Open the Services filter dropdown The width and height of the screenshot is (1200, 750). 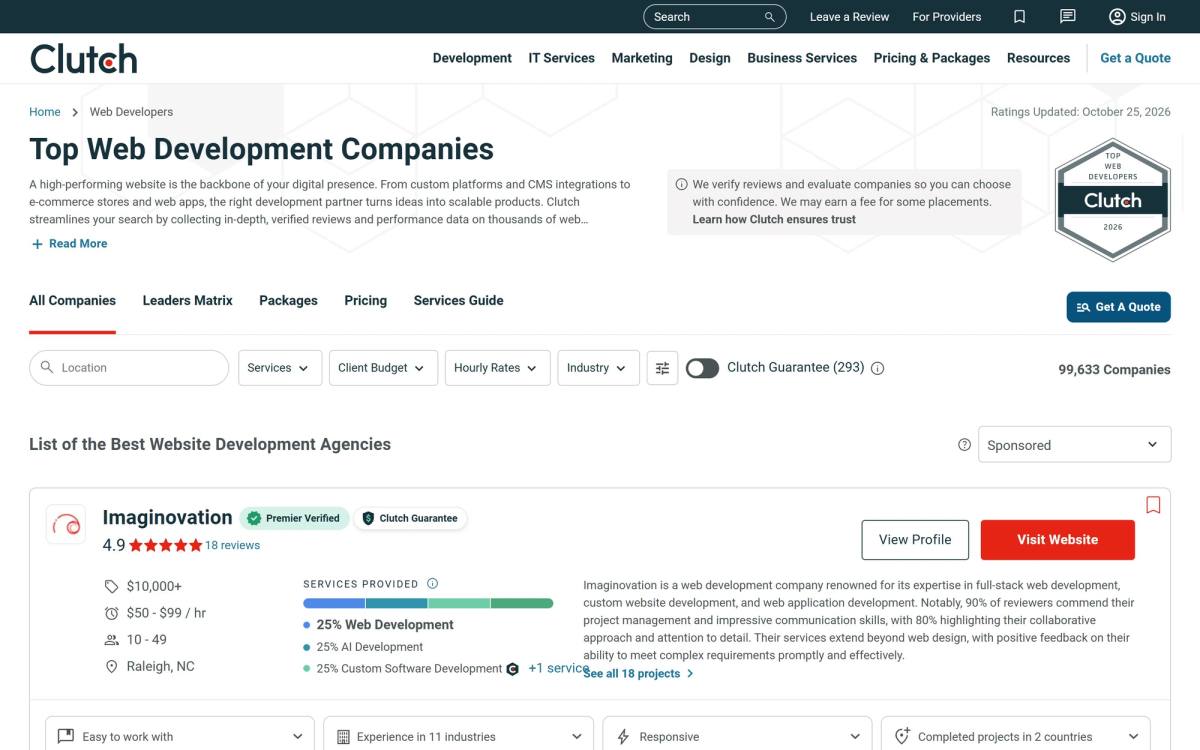280,368
